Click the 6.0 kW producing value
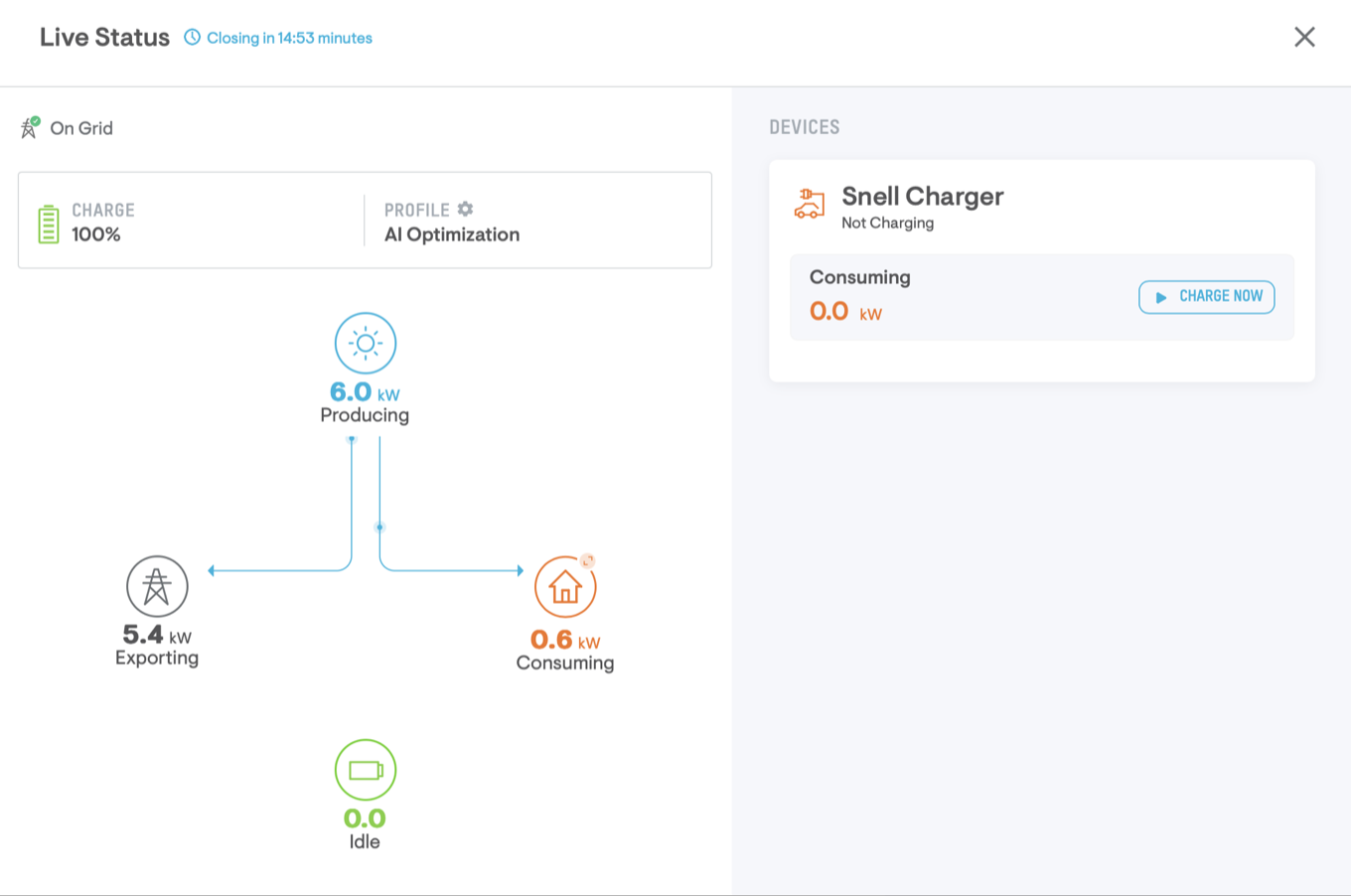 click(x=364, y=392)
